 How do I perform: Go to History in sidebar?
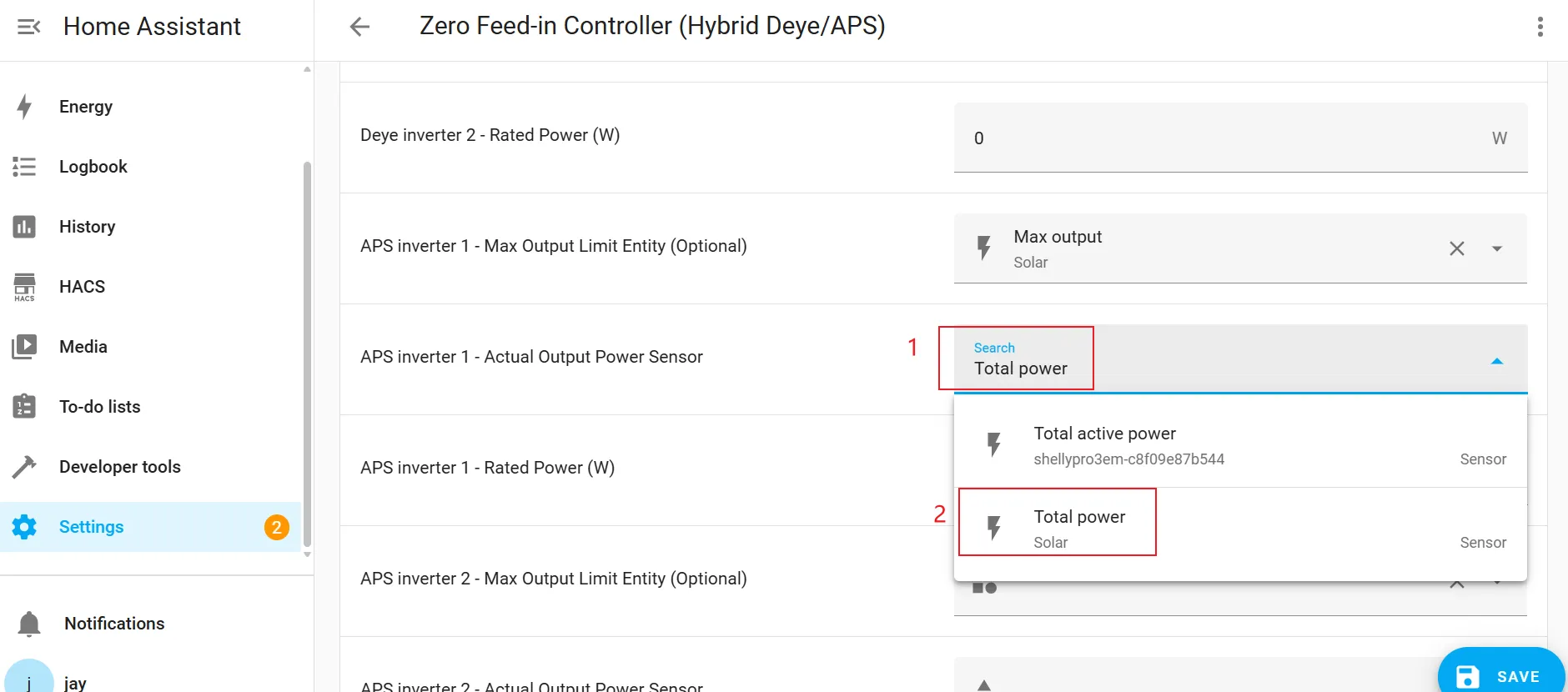tap(87, 227)
